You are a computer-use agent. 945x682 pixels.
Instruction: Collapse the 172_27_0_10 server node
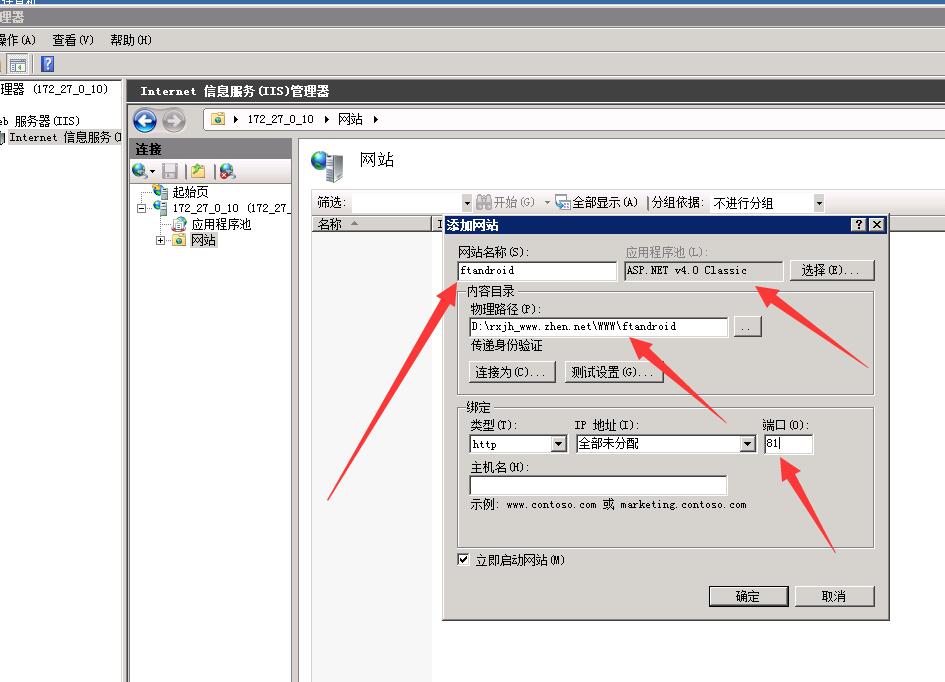click(143, 208)
